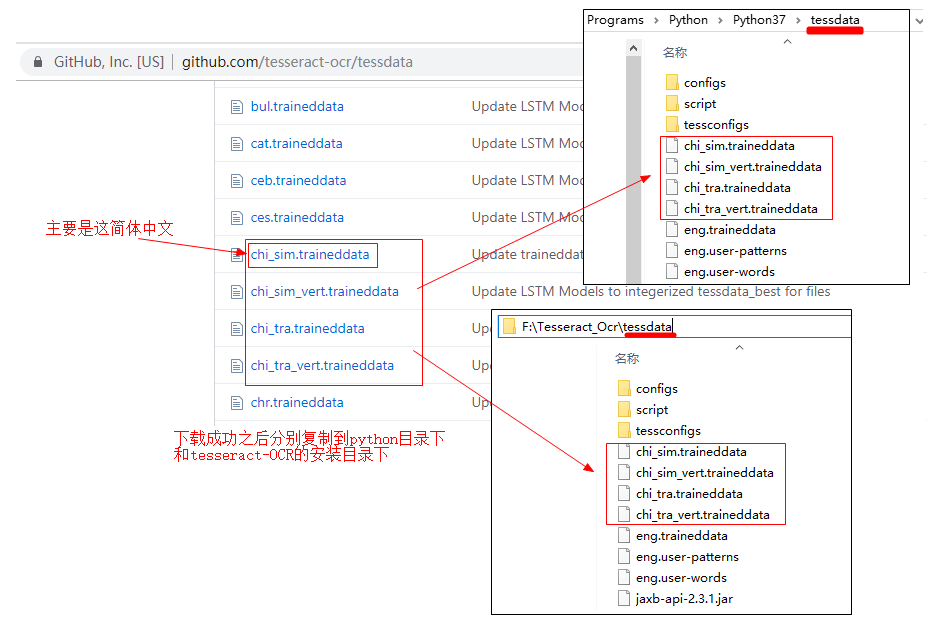Viewport: 927px width, 628px height.
Task: Select chi_sim_vert.traineddata in Python37 tessdata window
Action: tap(753, 167)
